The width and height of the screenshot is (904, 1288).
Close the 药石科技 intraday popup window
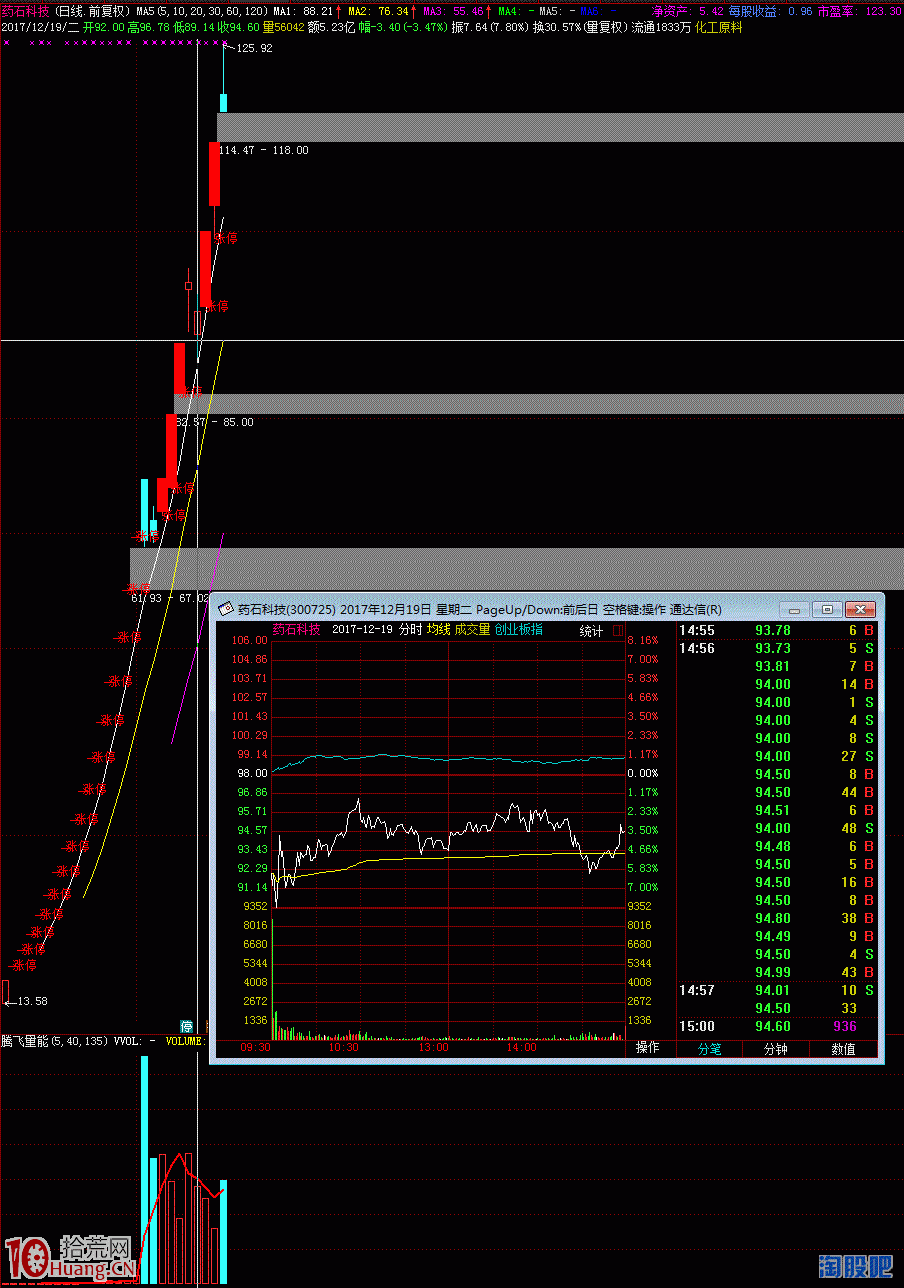[x=859, y=609]
